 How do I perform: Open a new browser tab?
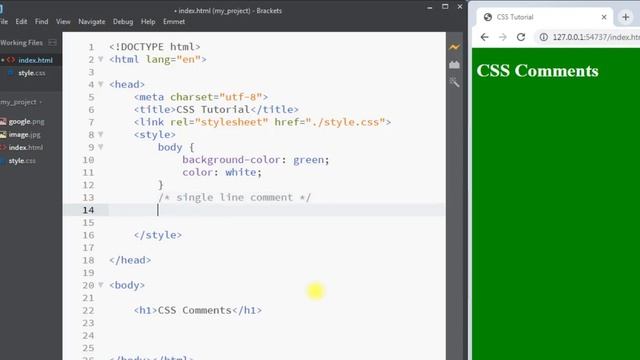(625, 17)
